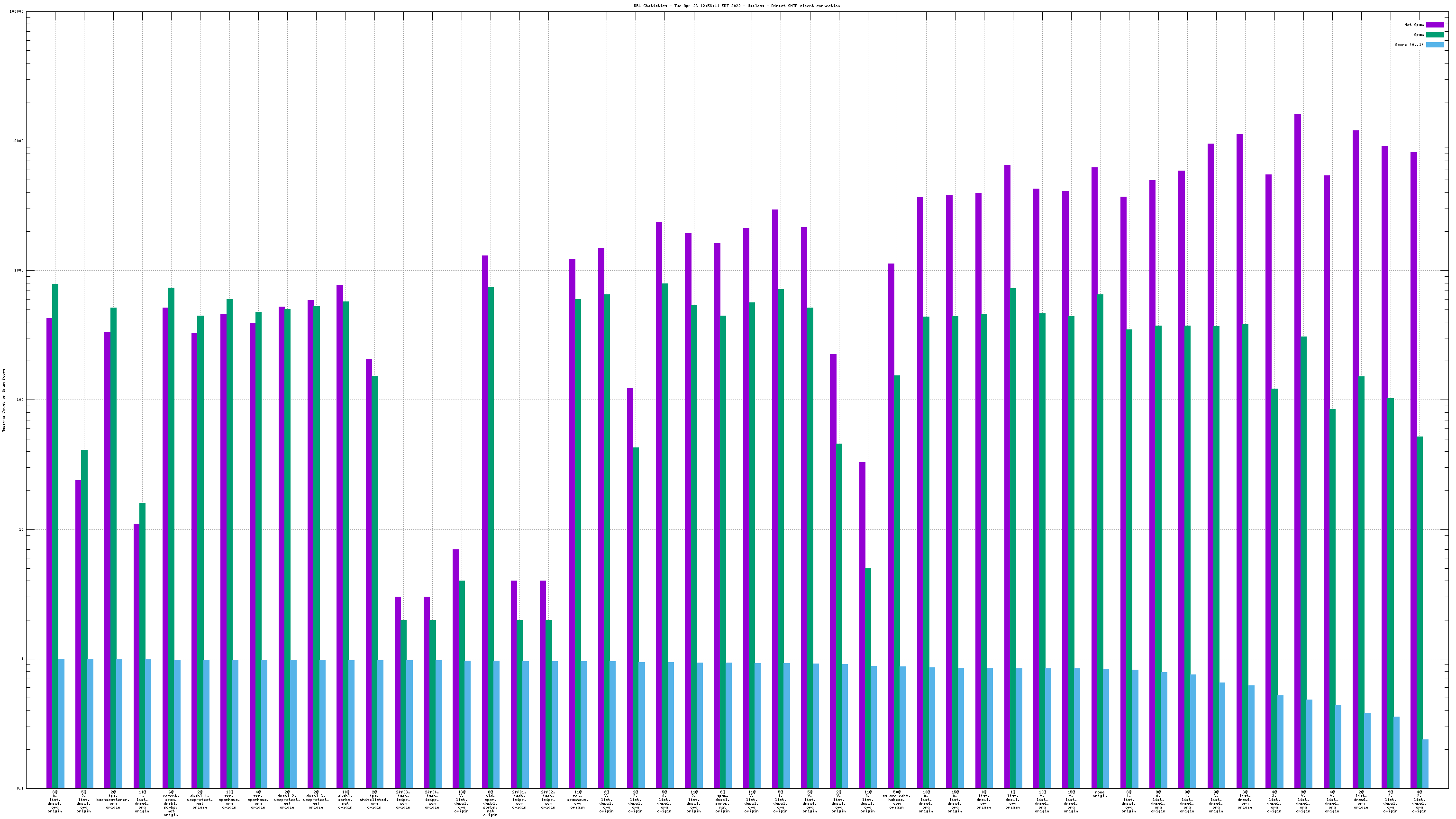Click the 'recent.spam.dnsbl.sorbs.net' x-axis label

[171, 803]
